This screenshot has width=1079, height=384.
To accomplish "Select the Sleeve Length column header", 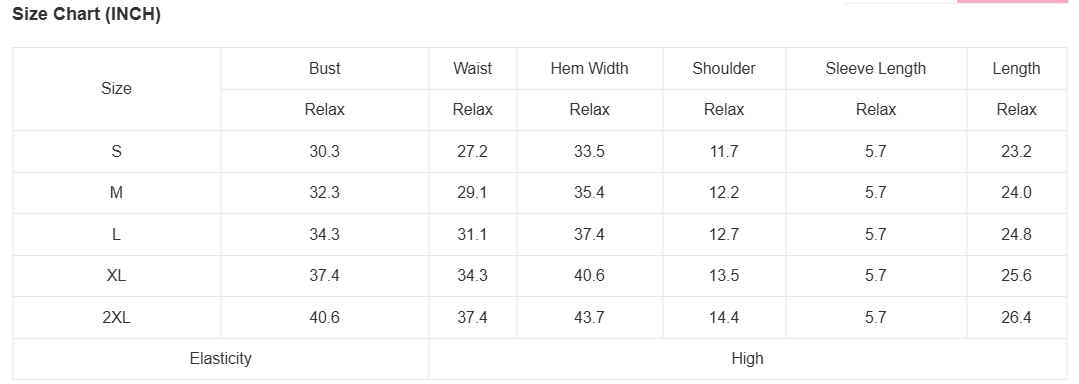I will tap(876, 69).
